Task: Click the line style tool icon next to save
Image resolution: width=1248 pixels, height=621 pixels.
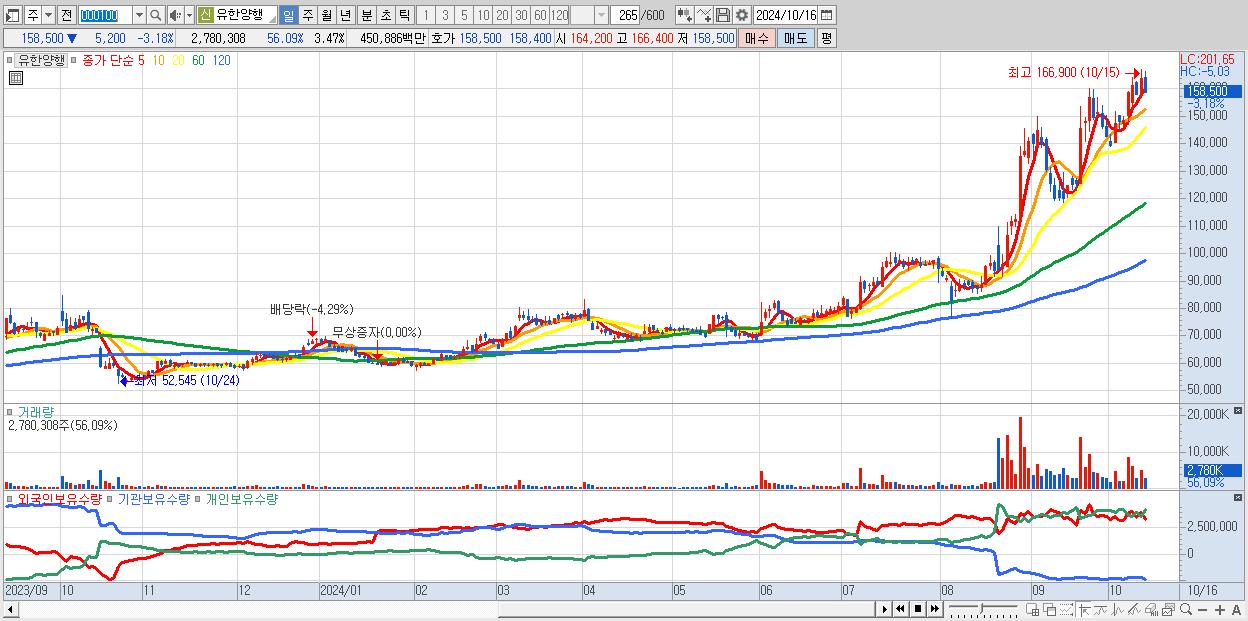Action: [x=703, y=15]
